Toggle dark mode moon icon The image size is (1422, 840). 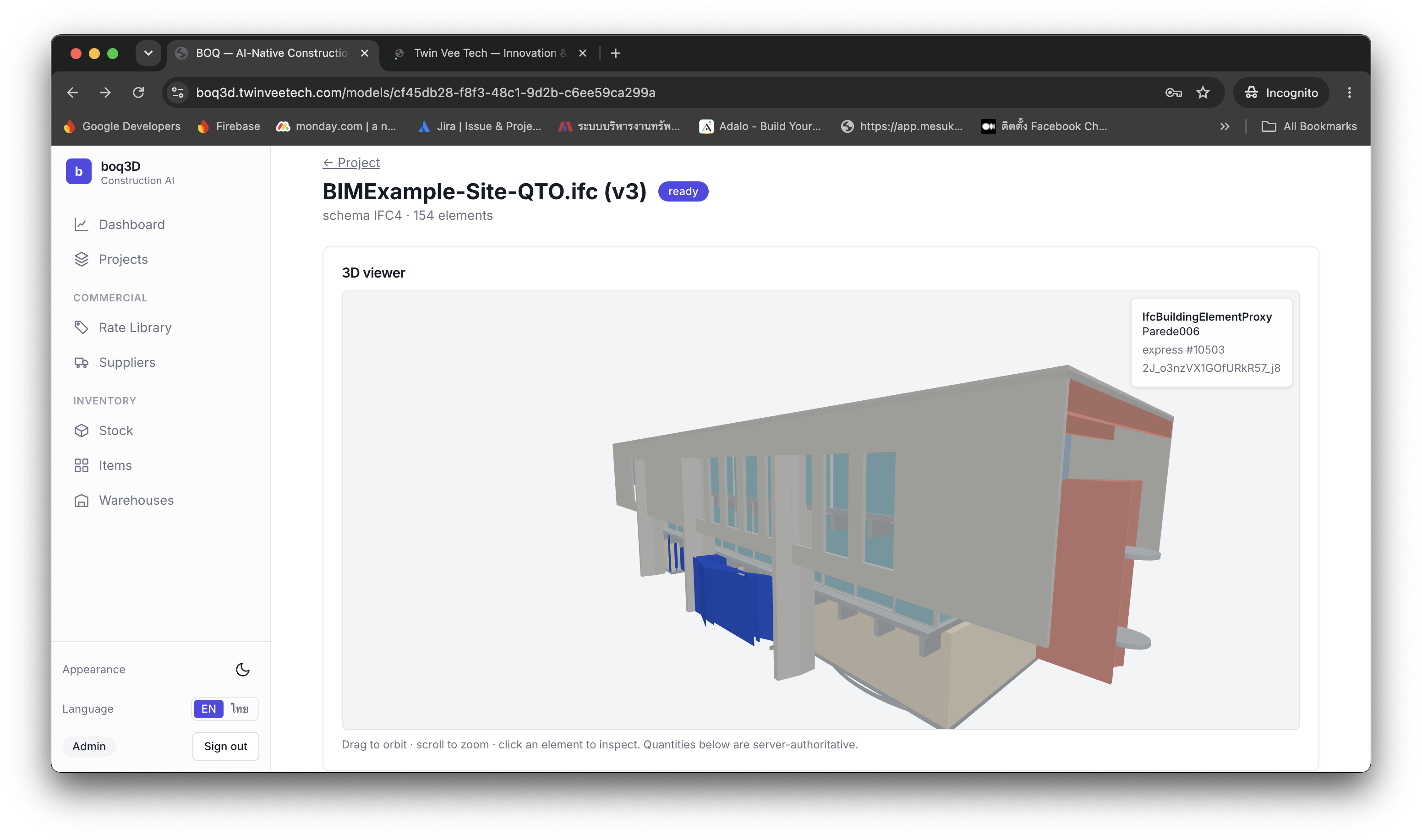(x=243, y=670)
